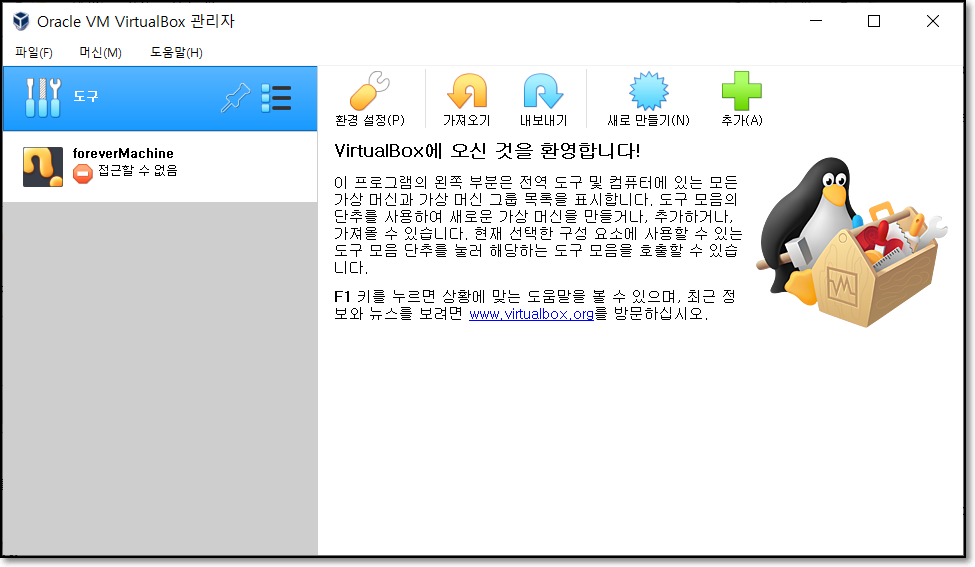The width and height of the screenshot is (975, 567).
Task: Add a machine with the green 추가(A) plus
Action: point(741,91)
